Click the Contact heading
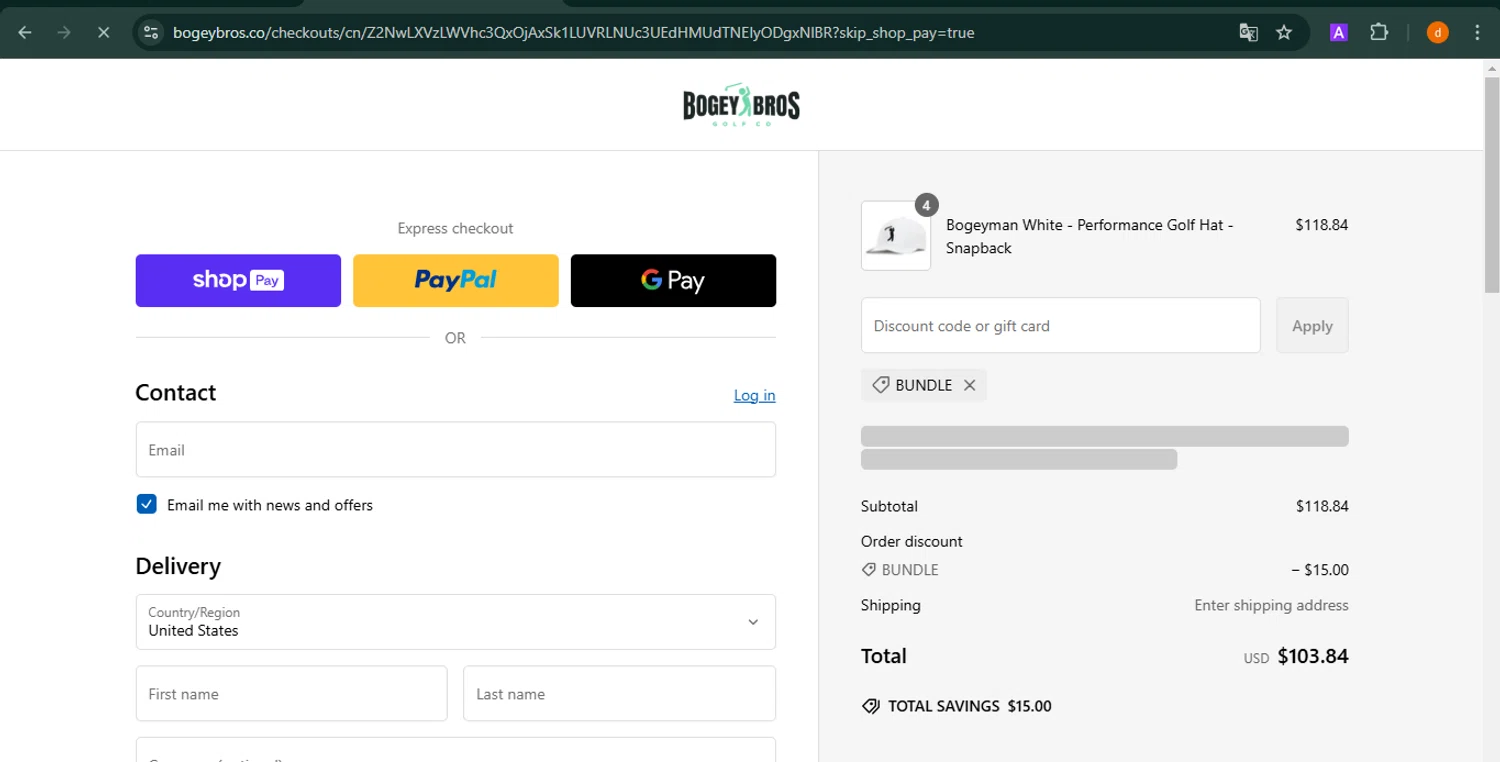The width and height of the screenshot is (1500, 762). point(176,392)
